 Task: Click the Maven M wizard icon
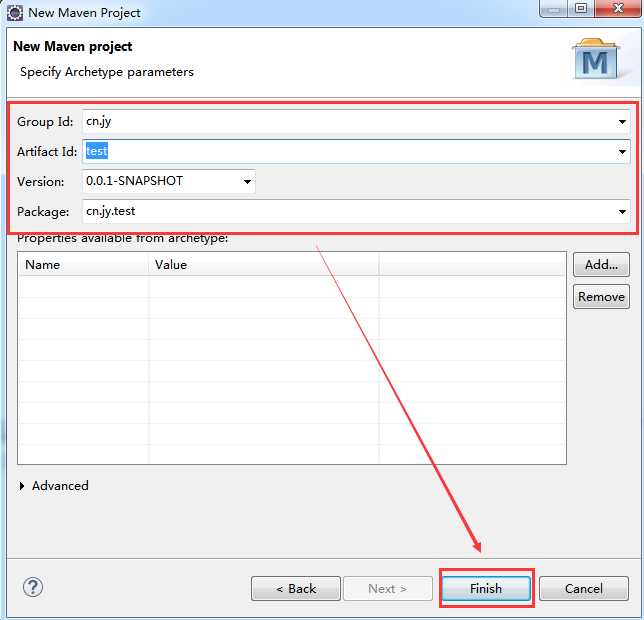(596, 59)
